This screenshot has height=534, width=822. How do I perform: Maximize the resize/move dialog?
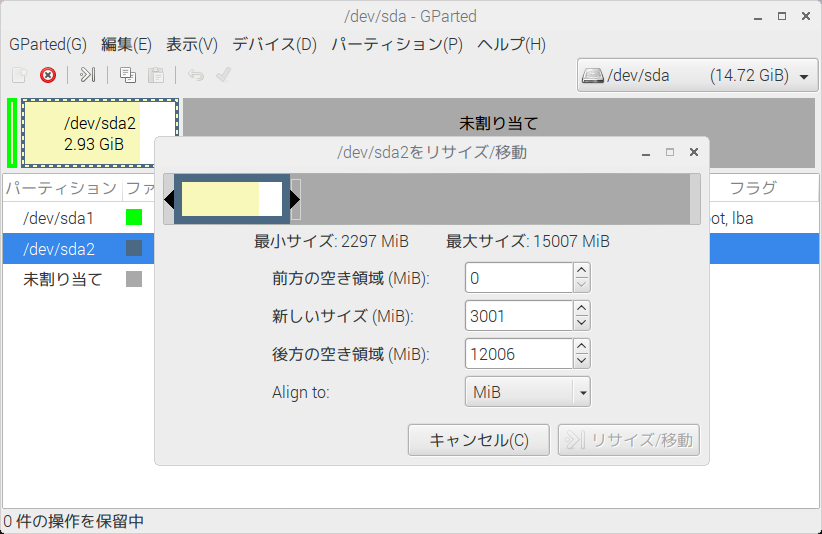(x=670, y=152)
